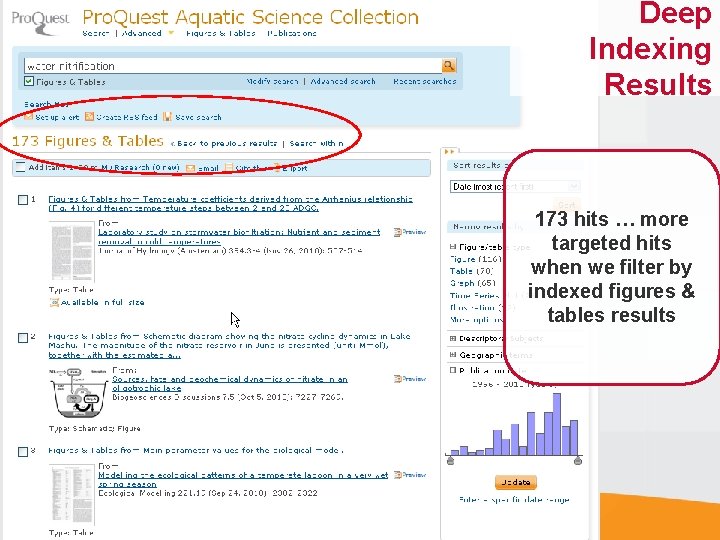Viewport: 720px width, 540px height.
Task: Click the Create RSS feed icon
Action: 89,117
